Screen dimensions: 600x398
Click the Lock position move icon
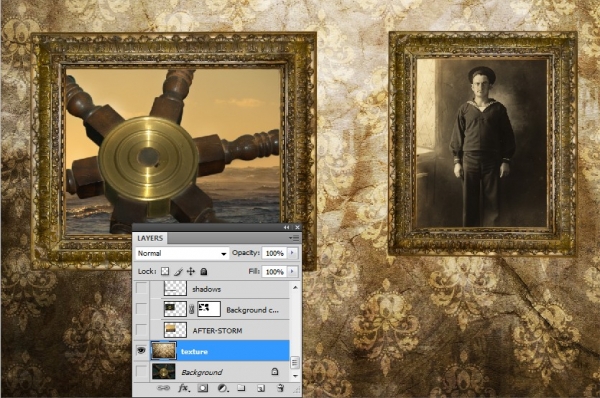click(191, 271)
